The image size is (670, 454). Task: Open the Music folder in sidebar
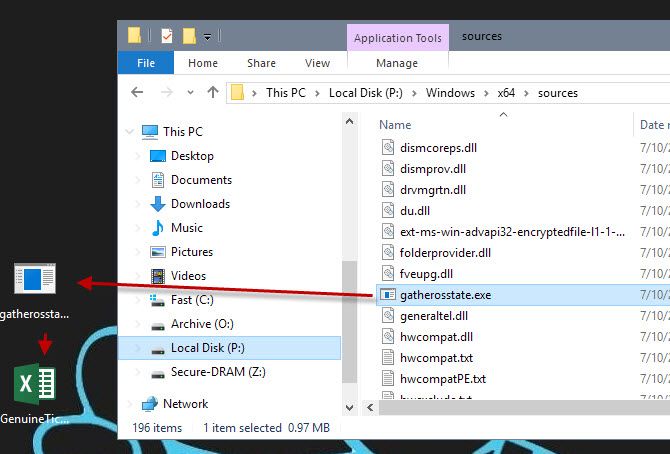pyautogui.click(x=186, y=228)
